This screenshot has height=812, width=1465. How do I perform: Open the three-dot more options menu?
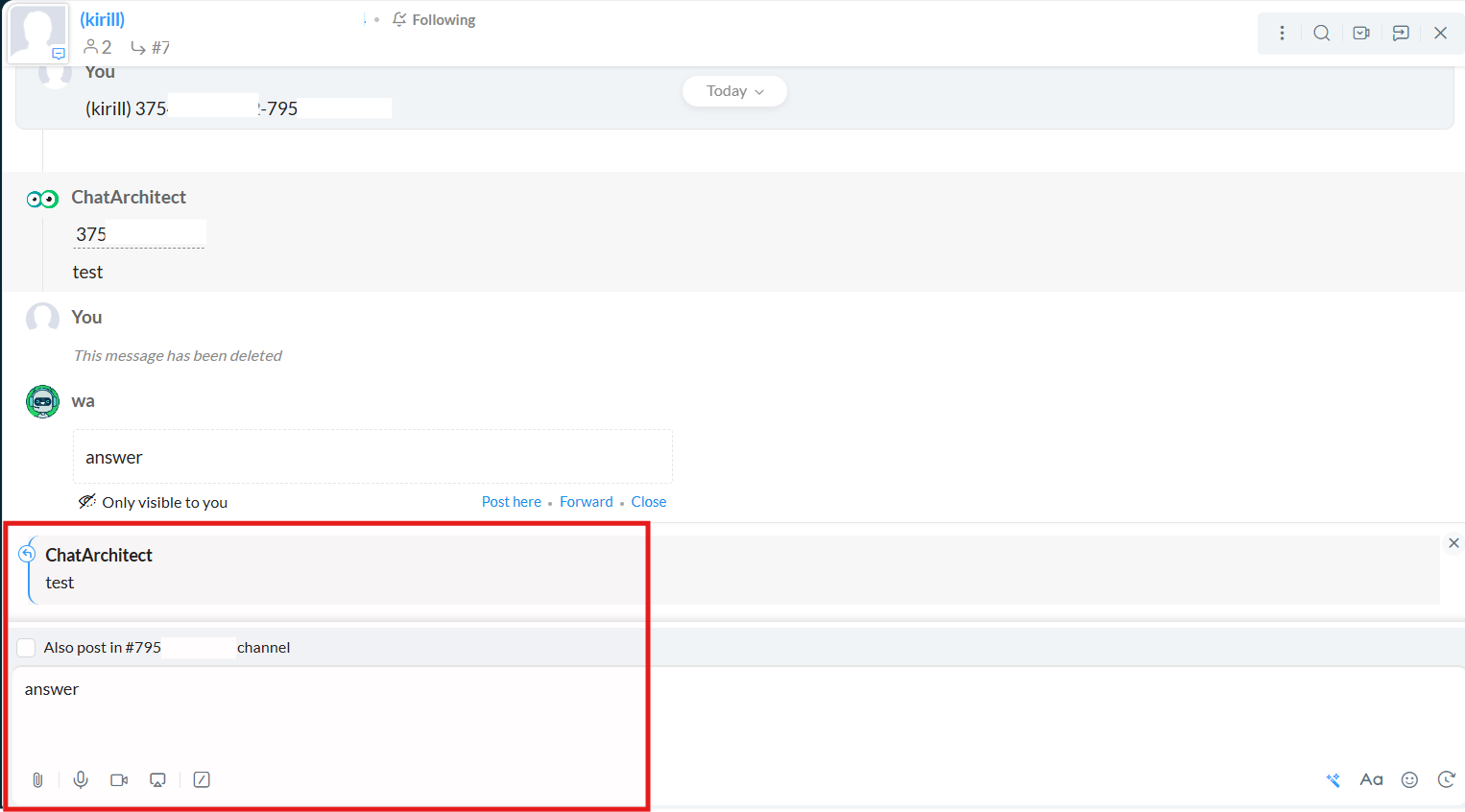click(x=1282, y=34)
